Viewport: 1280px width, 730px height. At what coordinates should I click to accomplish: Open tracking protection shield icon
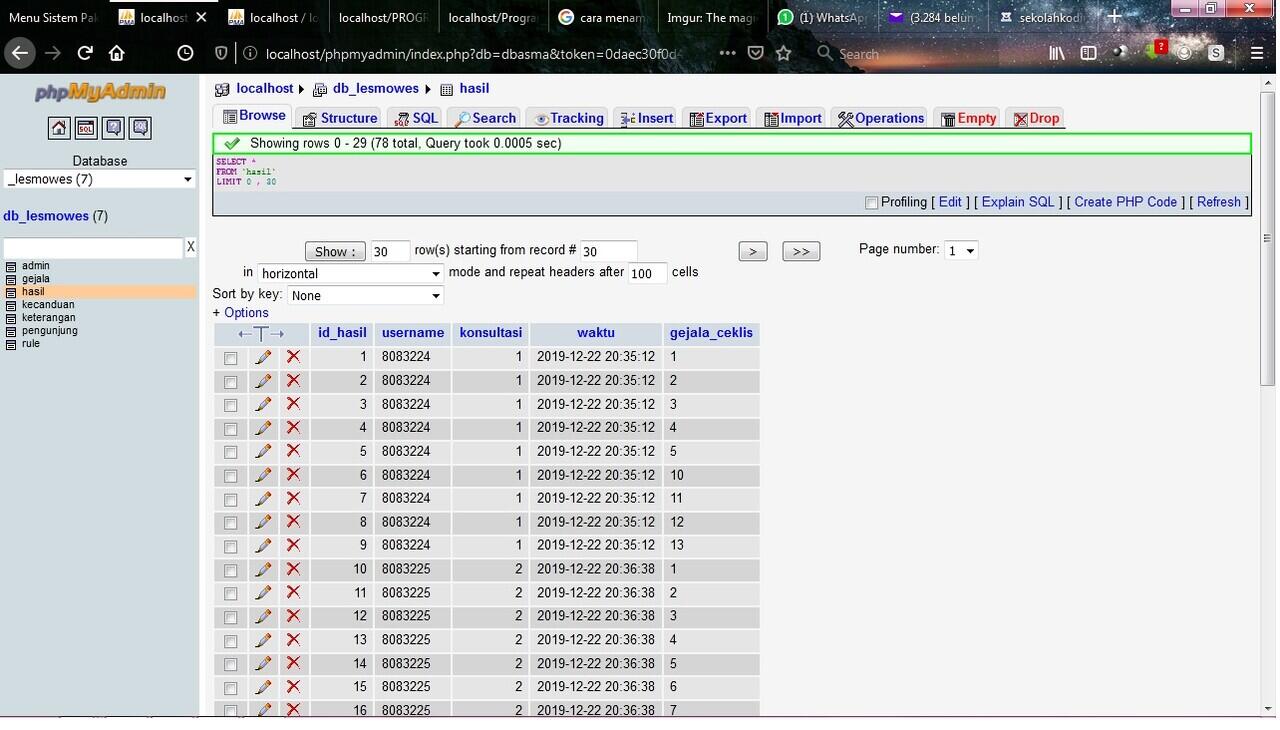tap(222, 53)
